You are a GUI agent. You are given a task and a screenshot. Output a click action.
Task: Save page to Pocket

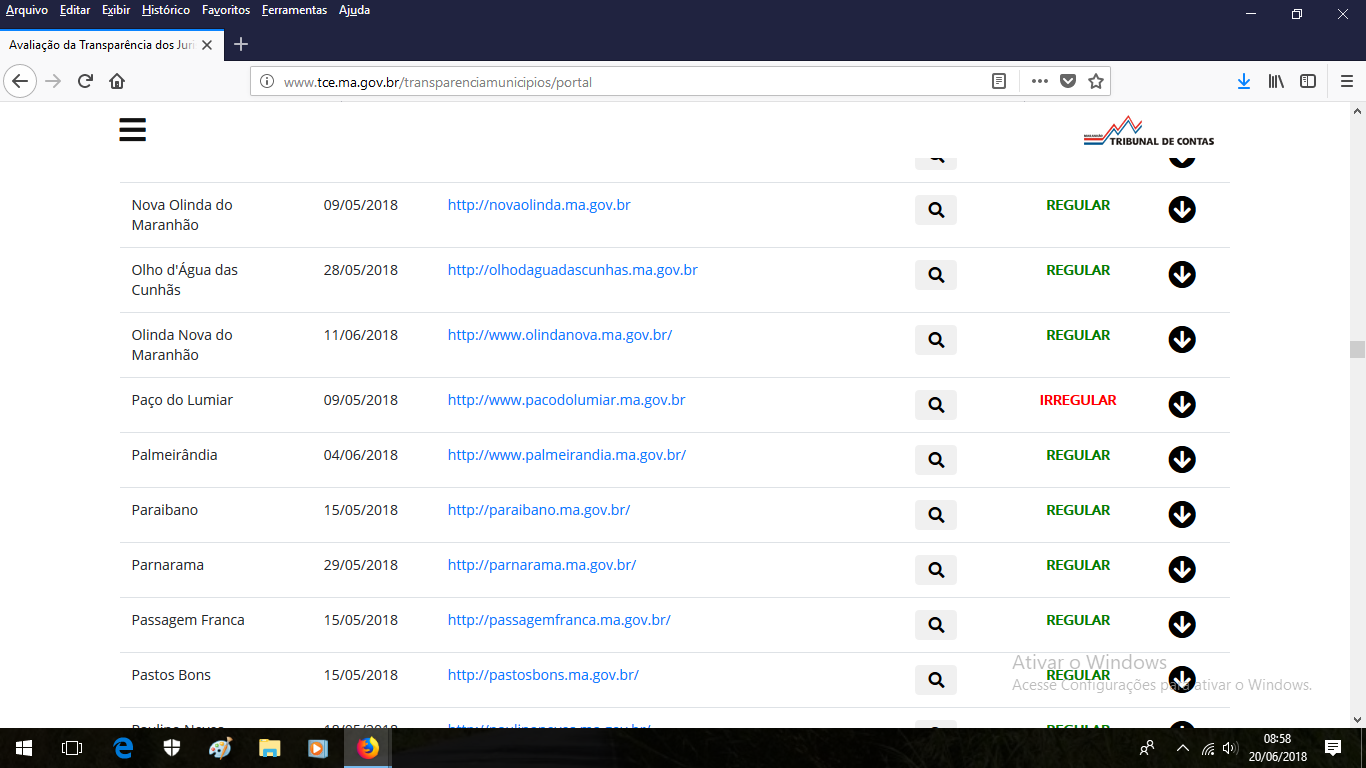pos(1068,81)
